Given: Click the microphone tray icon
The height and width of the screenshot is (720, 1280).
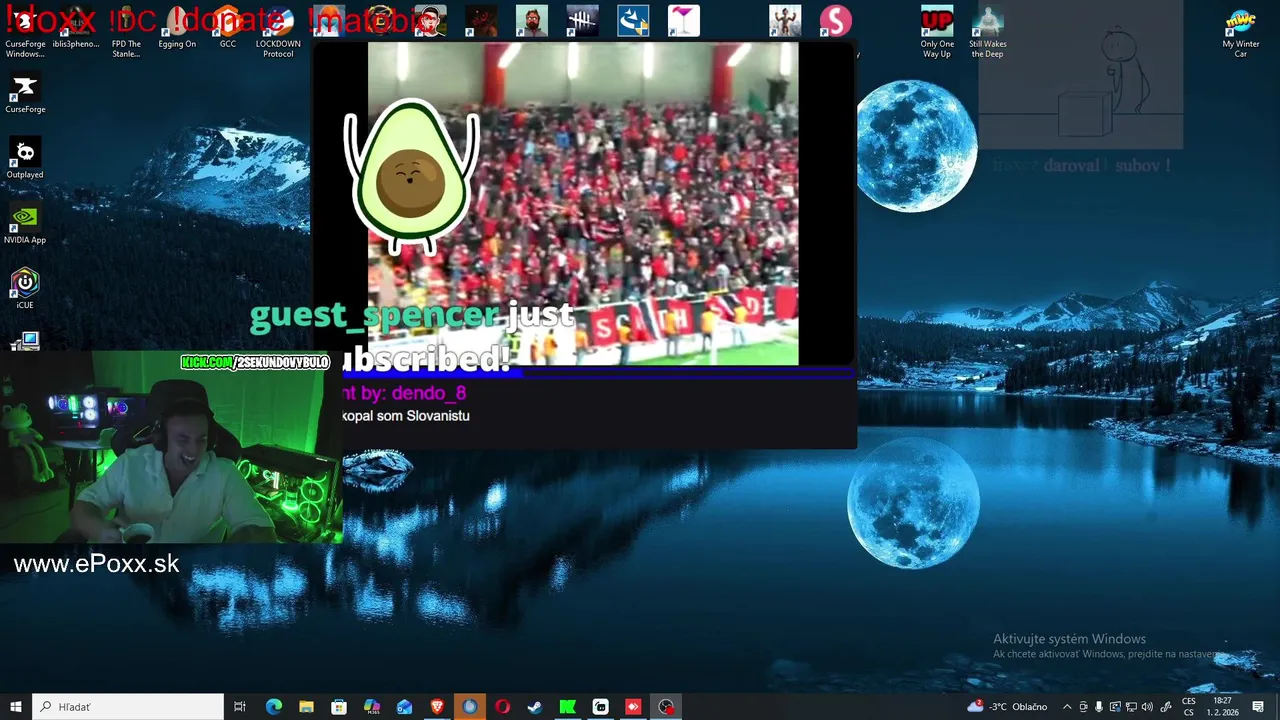Looking at the screenshot, I should click(1099, 707).
